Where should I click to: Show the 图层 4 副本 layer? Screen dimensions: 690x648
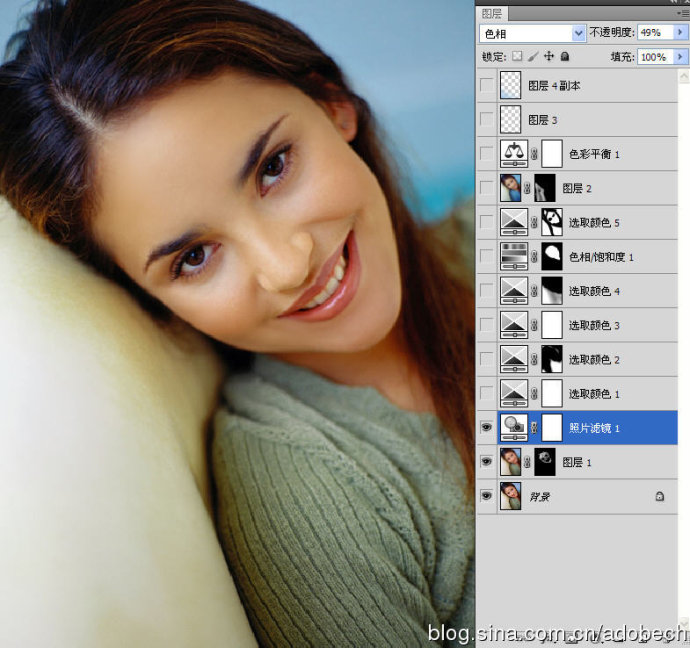pyautogui.click(x=487, y=85)
